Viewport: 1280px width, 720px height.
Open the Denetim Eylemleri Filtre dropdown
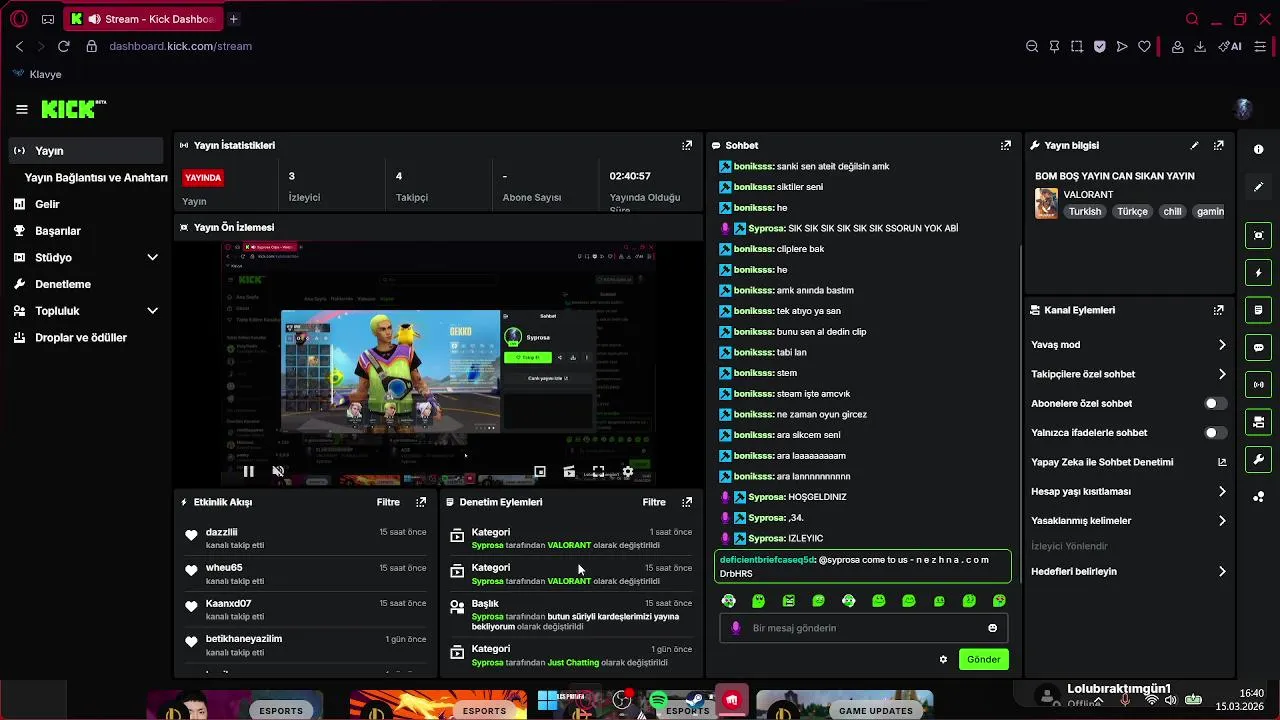coord(654,502)
